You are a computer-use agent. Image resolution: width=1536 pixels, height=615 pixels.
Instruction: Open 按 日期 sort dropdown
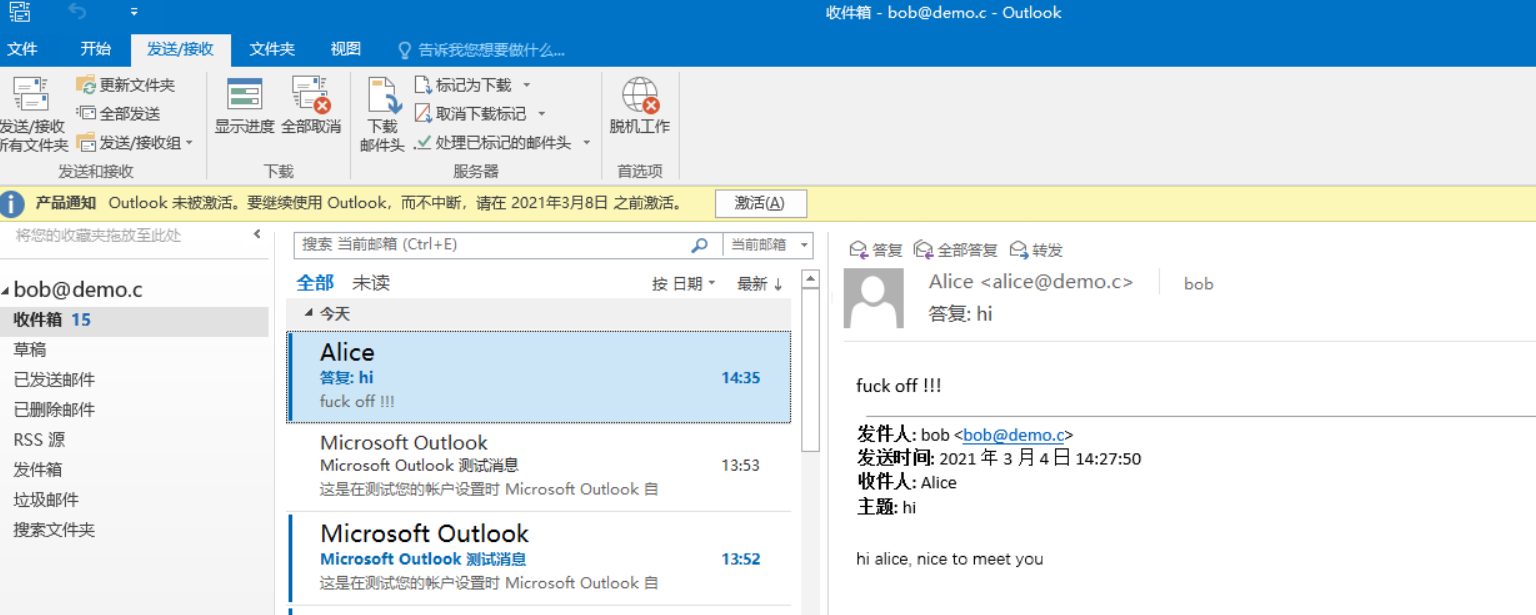[x=684, y=284]
